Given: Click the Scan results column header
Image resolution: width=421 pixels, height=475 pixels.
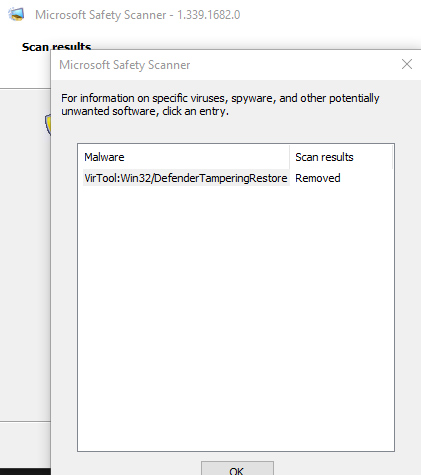Looking at the screenshot, I should click(x=324, y=157).
